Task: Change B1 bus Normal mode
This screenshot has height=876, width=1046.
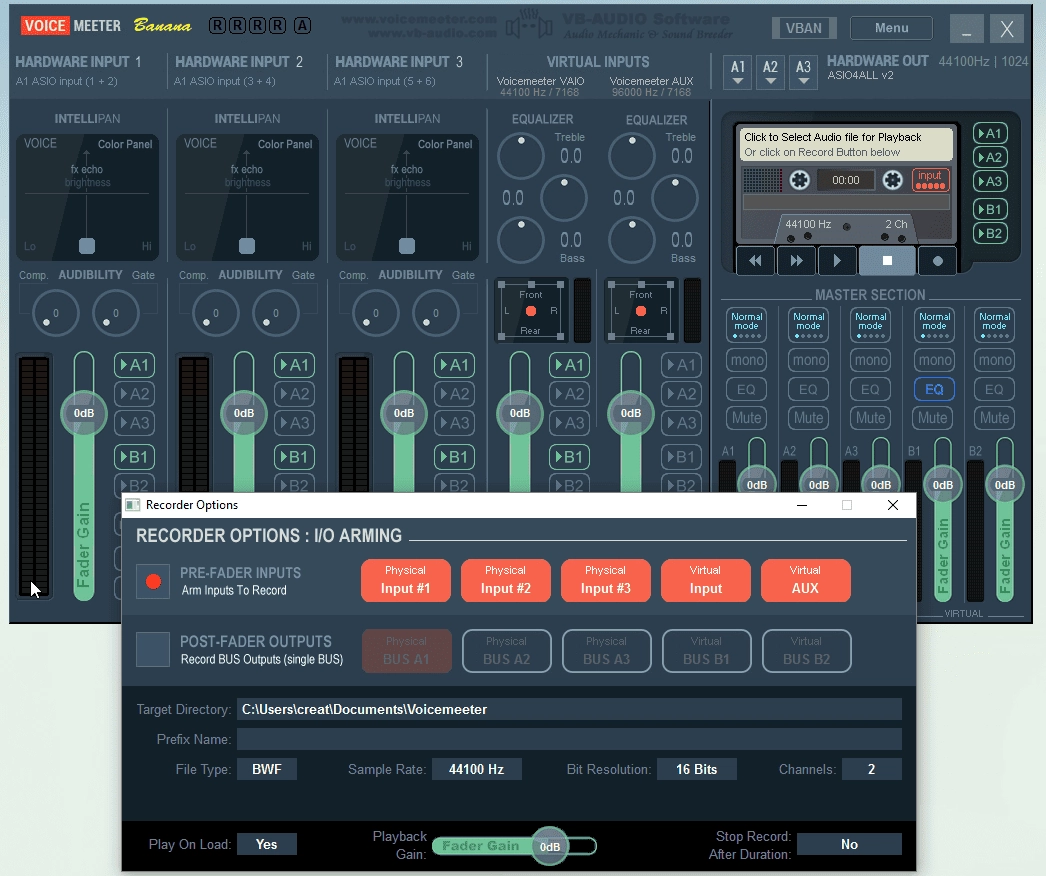Action: pos(935,325)
